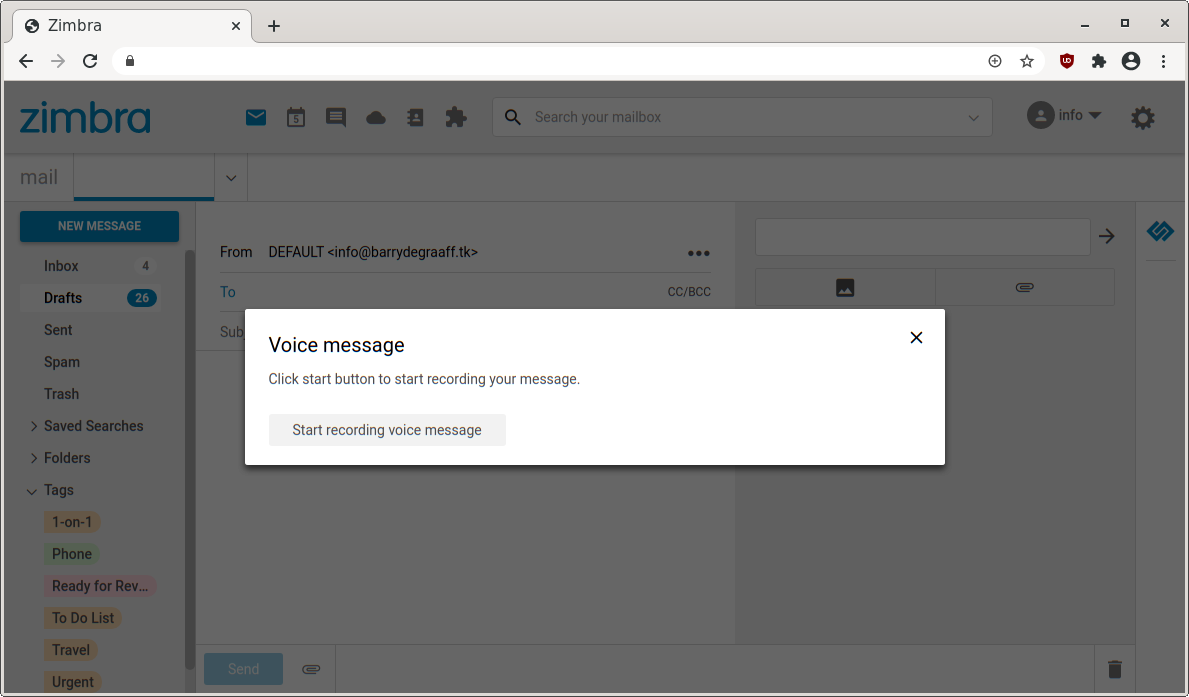
Task: Open Chrome three-dot menu
Action: click(x=1163, y=61)
